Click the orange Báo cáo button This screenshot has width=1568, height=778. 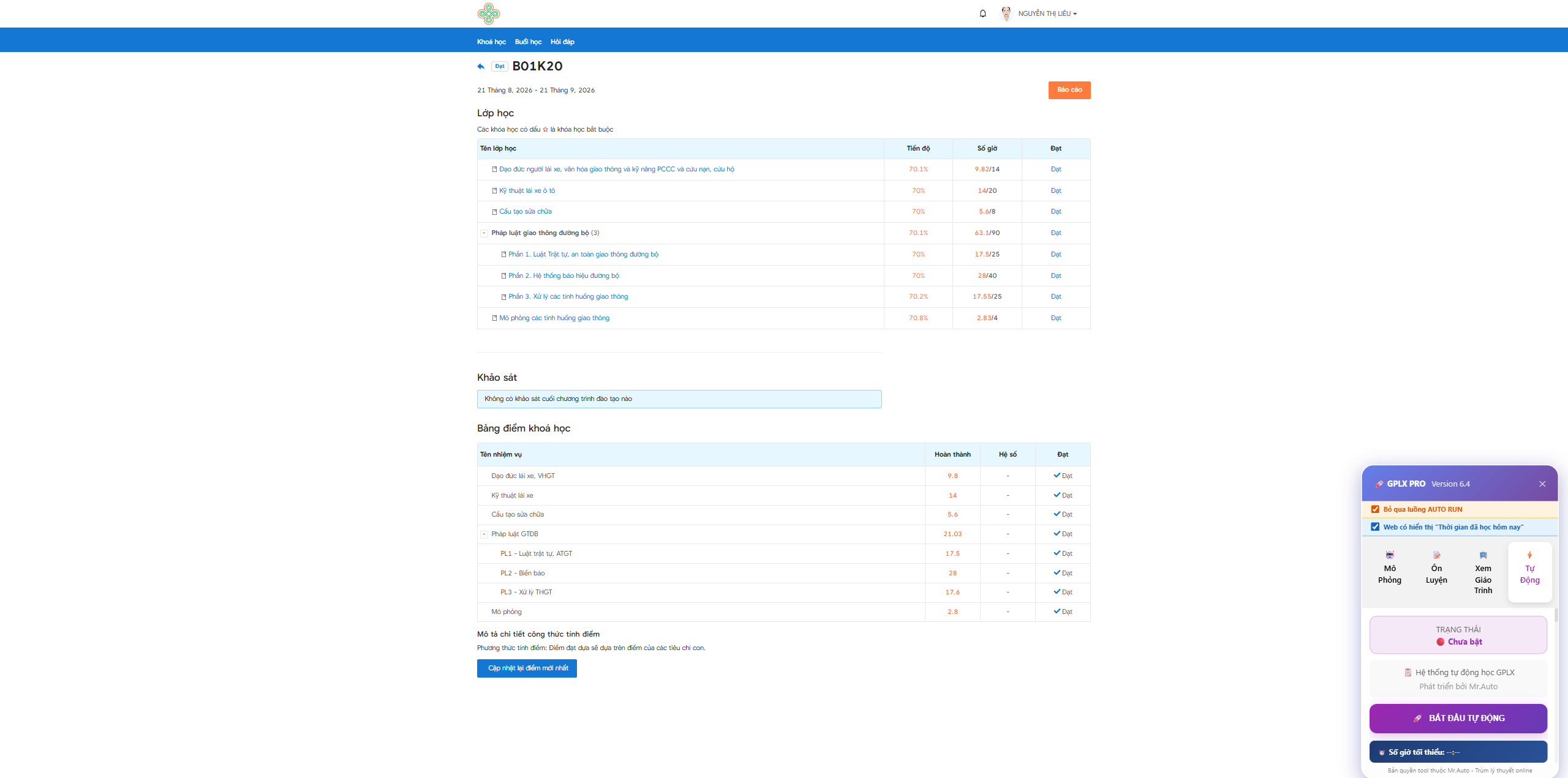(x=1069, y=90)
